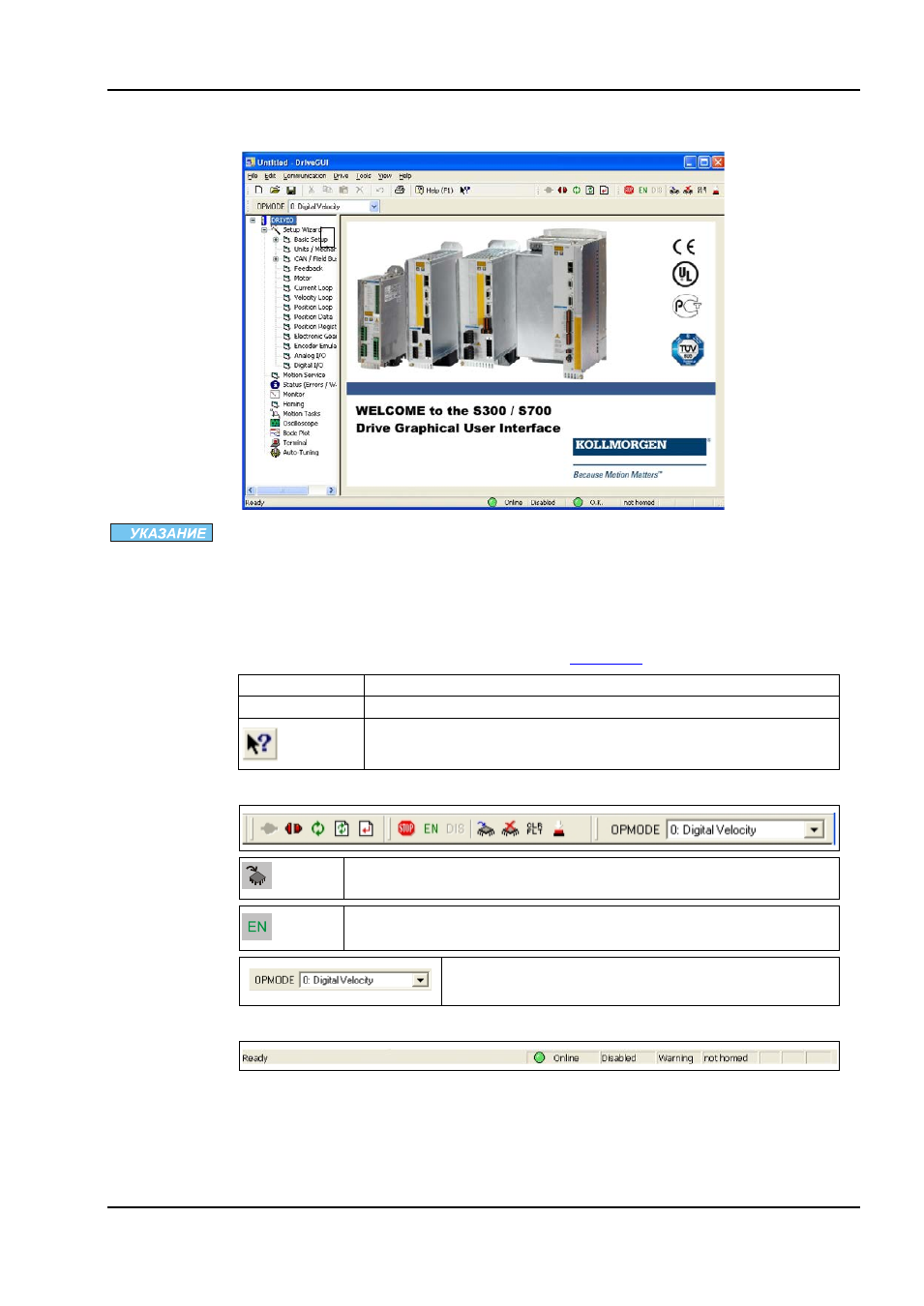Select the Current Loop tree item
The width and height of the screenshot is (924, 1306).
coord(313,288)
